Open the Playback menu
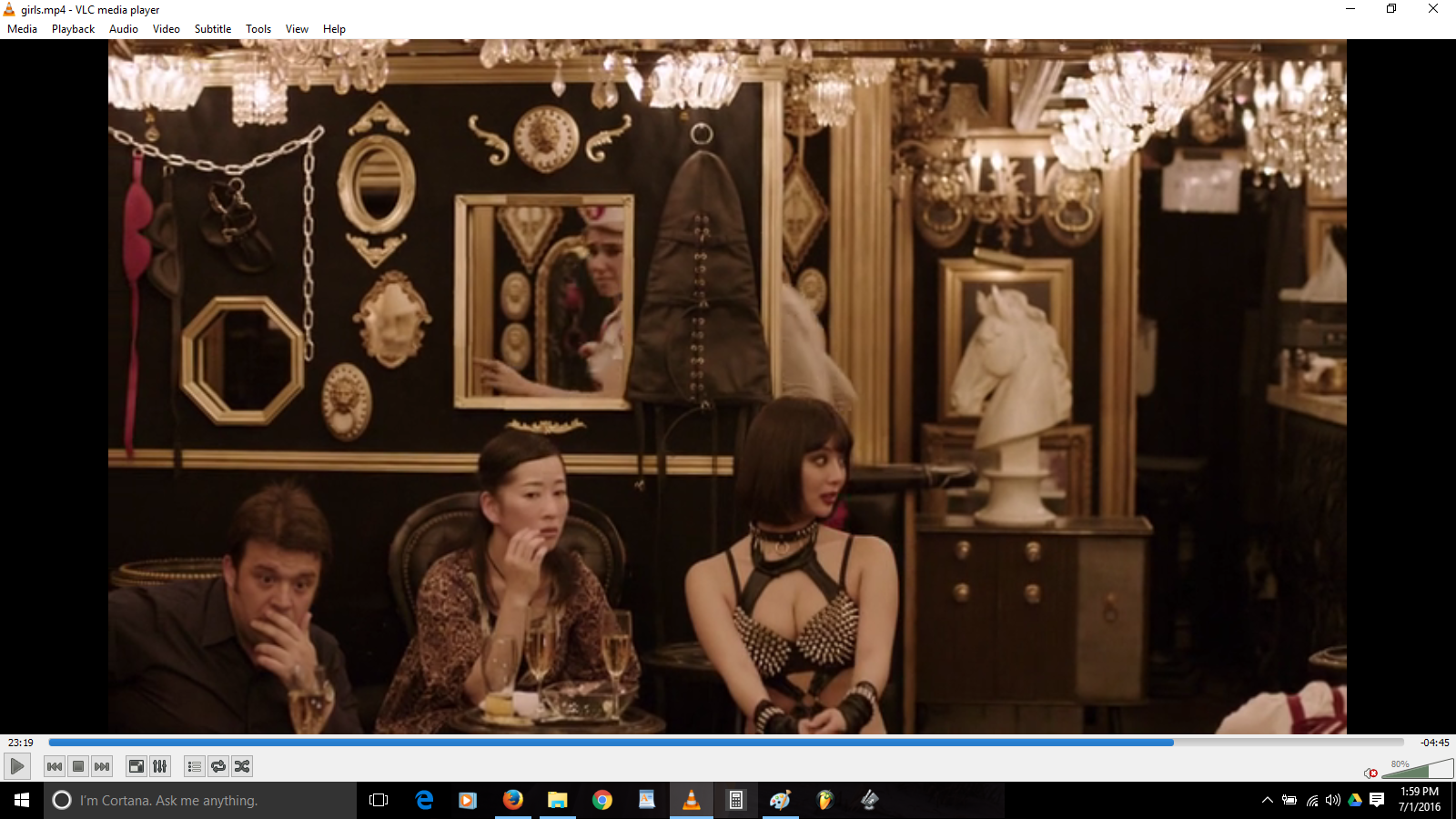The height and width of the screenshot is (819, 1456). coord(73,29)
